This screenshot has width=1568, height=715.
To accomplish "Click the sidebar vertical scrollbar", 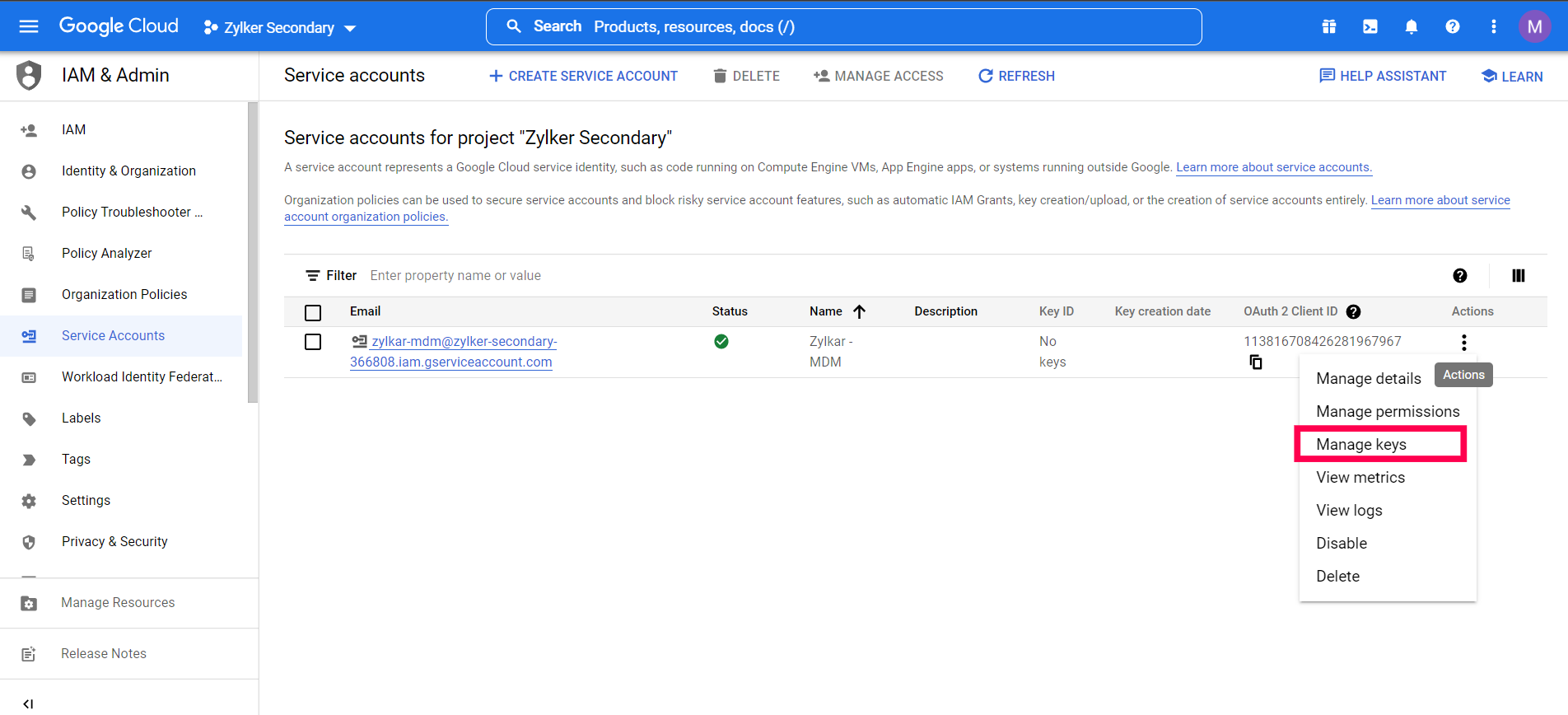I will tap(253, 253).
